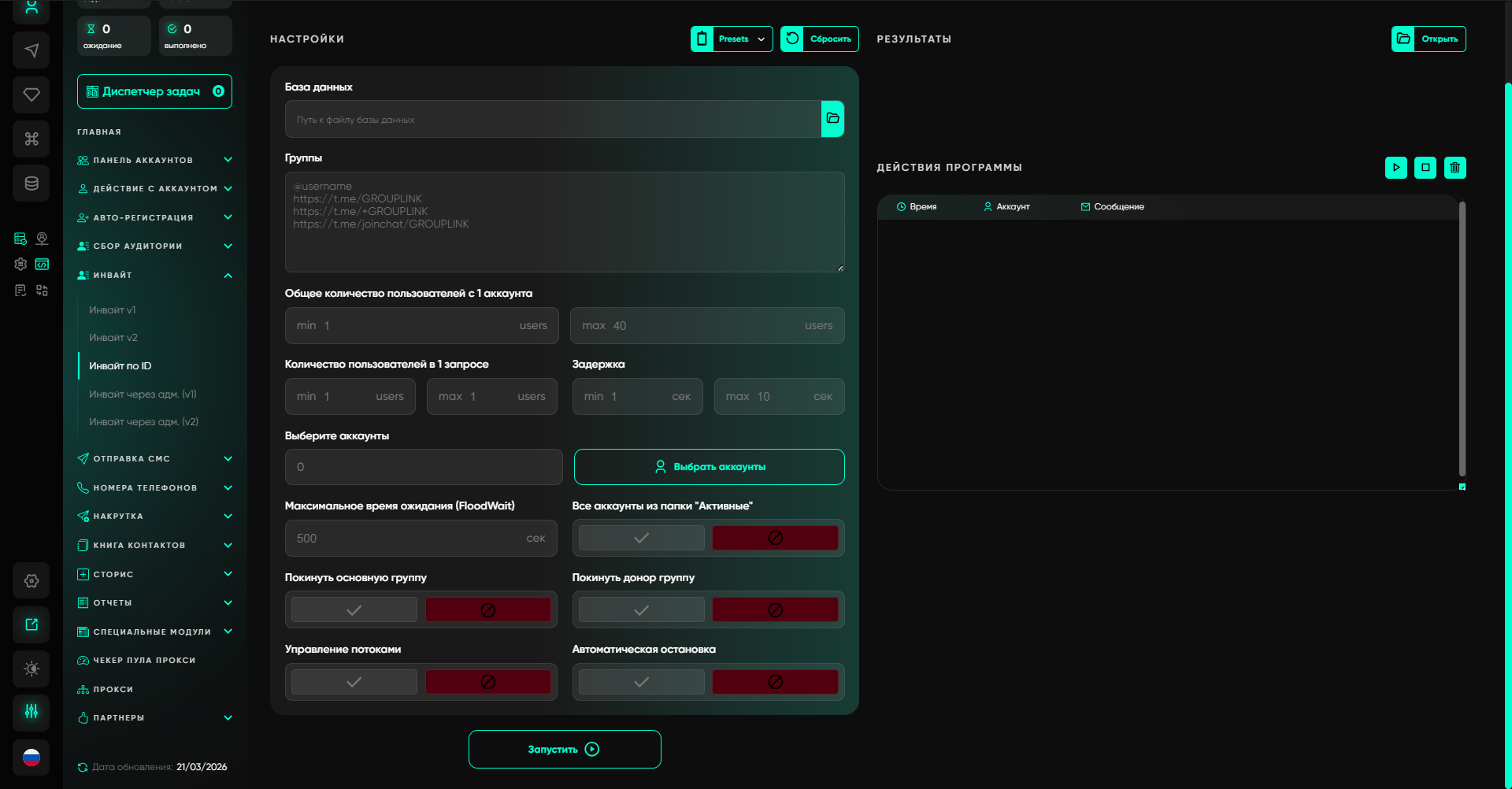This screenshot has width=1512, height=789.
Task: Click the Russian flag language icon
Action: click(31, 758)
